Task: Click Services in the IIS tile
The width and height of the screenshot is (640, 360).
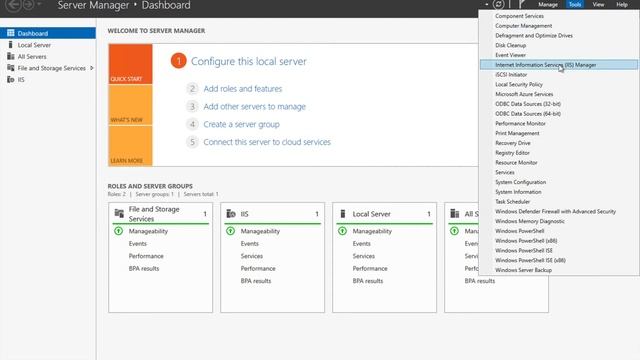Action: (252, 256)
